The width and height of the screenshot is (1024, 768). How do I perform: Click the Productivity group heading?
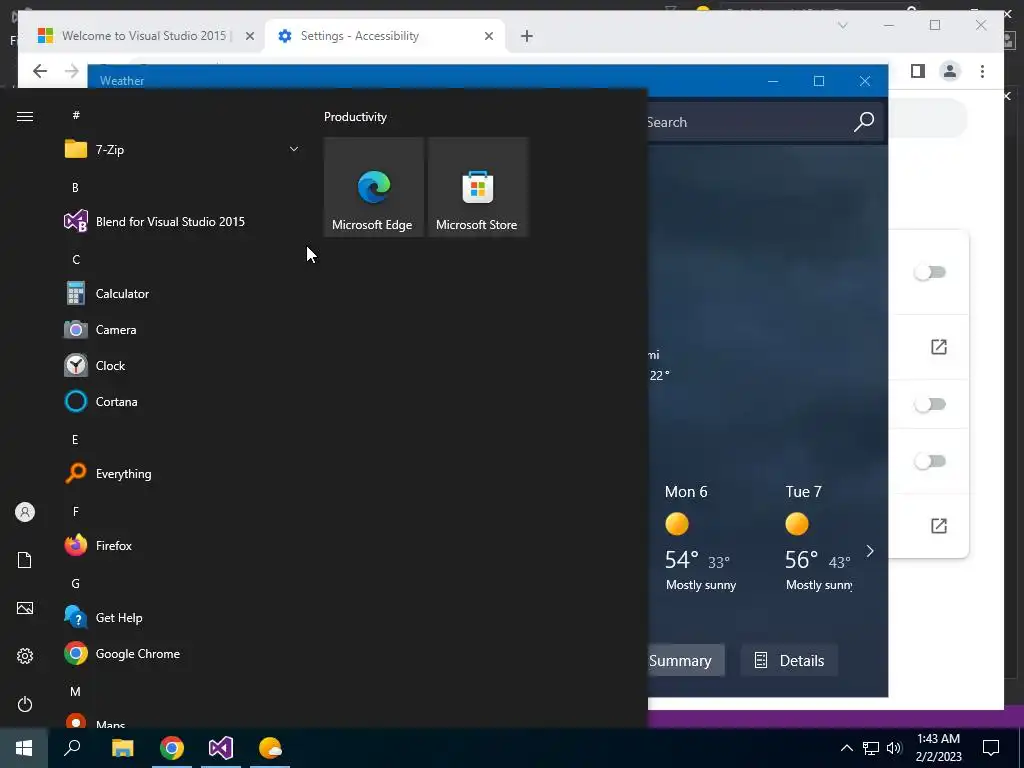pos(355,117)
